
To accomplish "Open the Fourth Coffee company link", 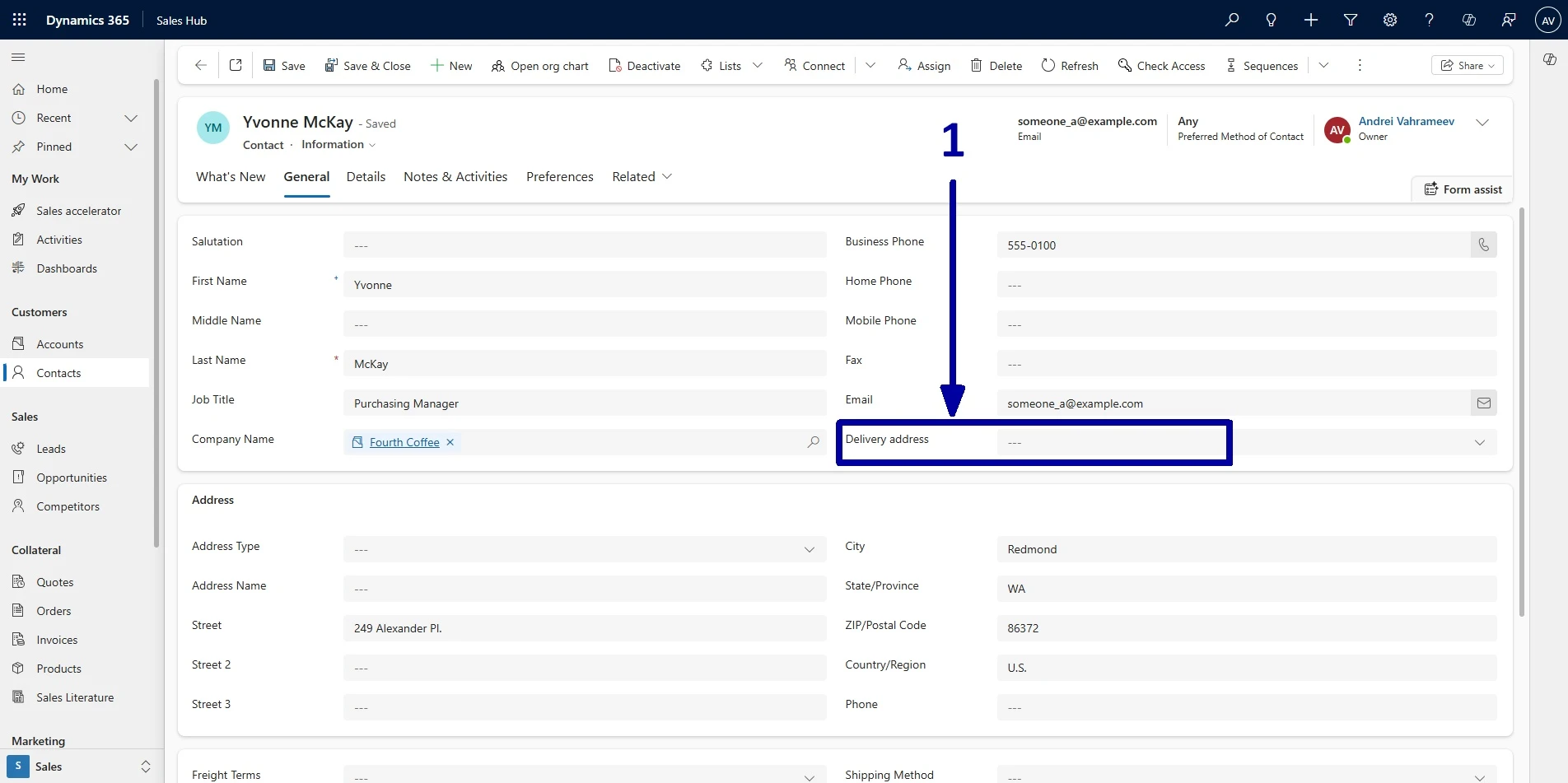I will 404,442.
